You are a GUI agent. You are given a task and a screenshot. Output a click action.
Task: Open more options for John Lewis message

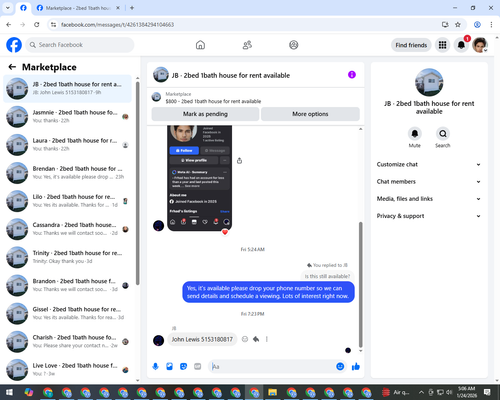(x=267, y=339)
